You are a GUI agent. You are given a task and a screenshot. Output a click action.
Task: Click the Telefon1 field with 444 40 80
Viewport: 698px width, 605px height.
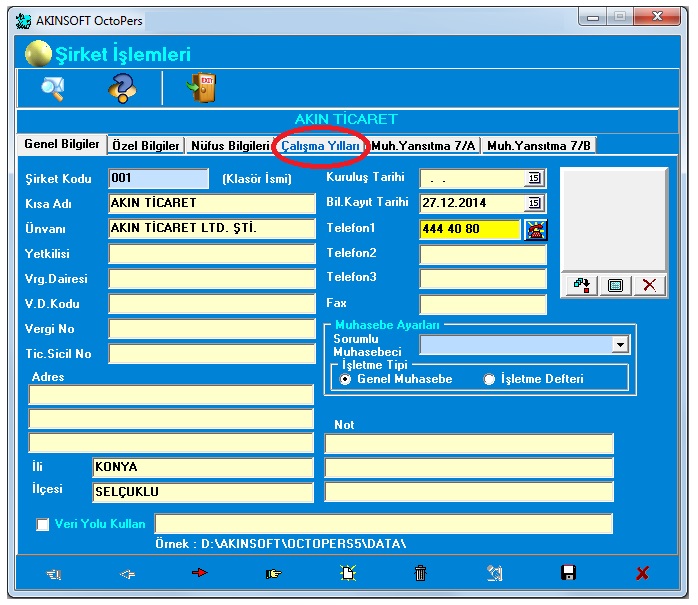tap(470, 229)
